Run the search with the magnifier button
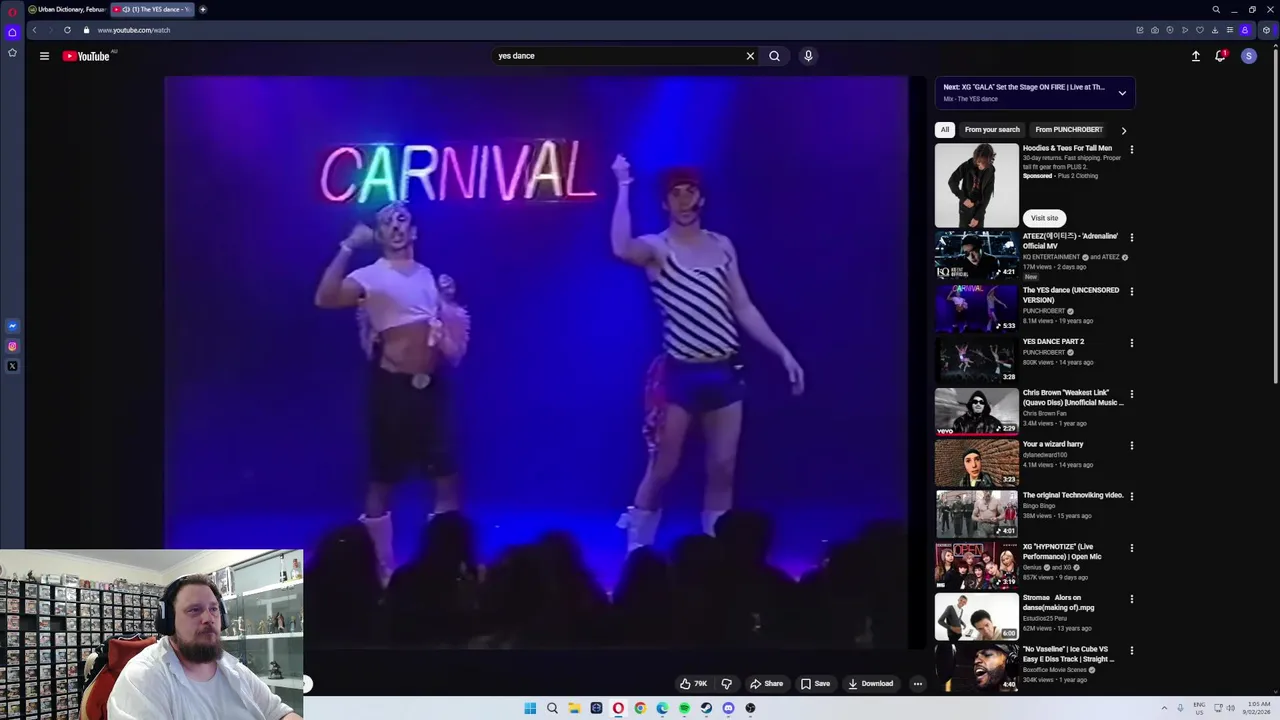 click(774, 56)
